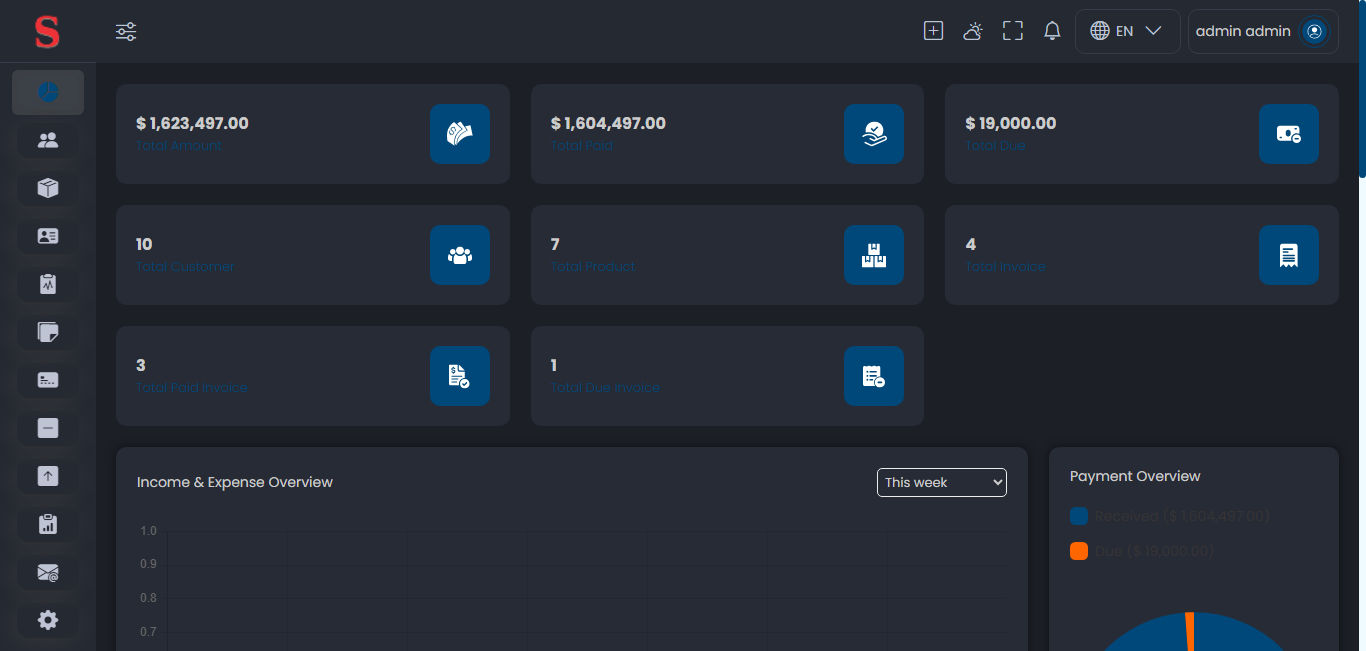Click the Total Due Invoice card
Viewport: 1366px width, 651px height.
click(x=727, y=376)
